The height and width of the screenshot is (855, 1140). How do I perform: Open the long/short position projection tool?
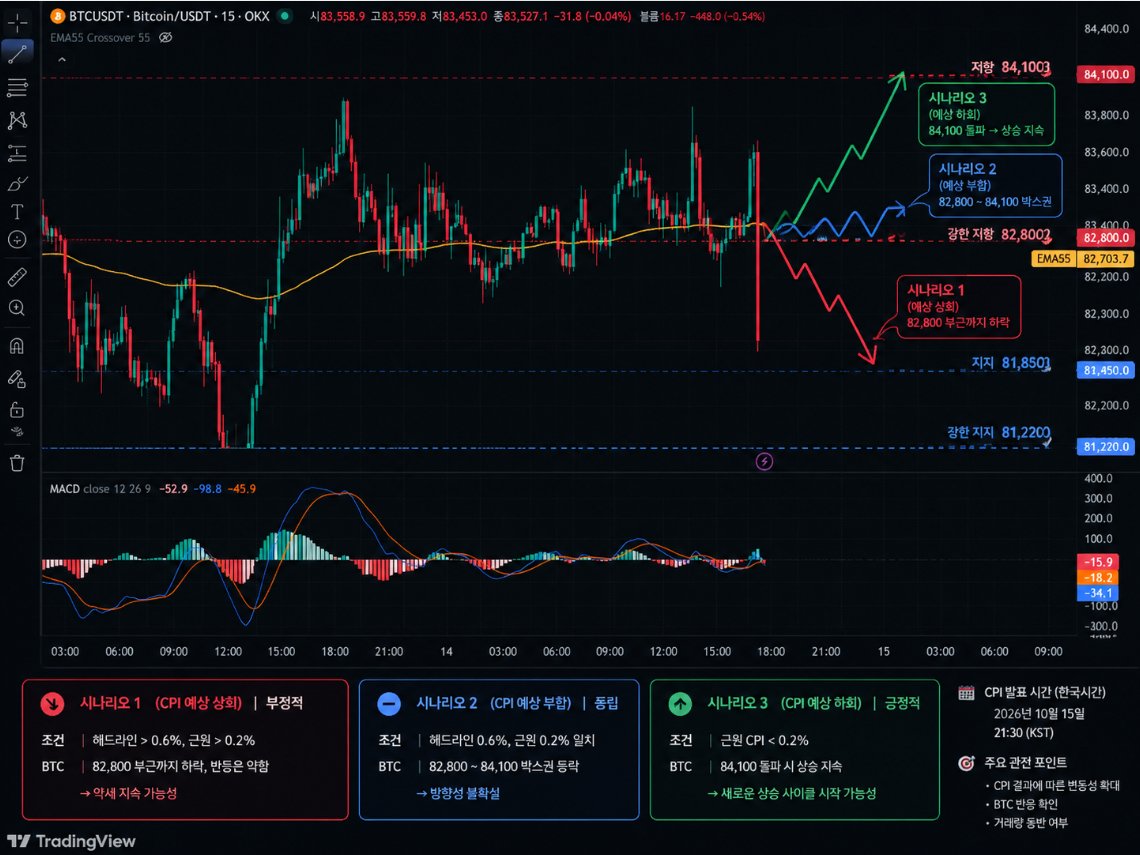click(17, 153)
